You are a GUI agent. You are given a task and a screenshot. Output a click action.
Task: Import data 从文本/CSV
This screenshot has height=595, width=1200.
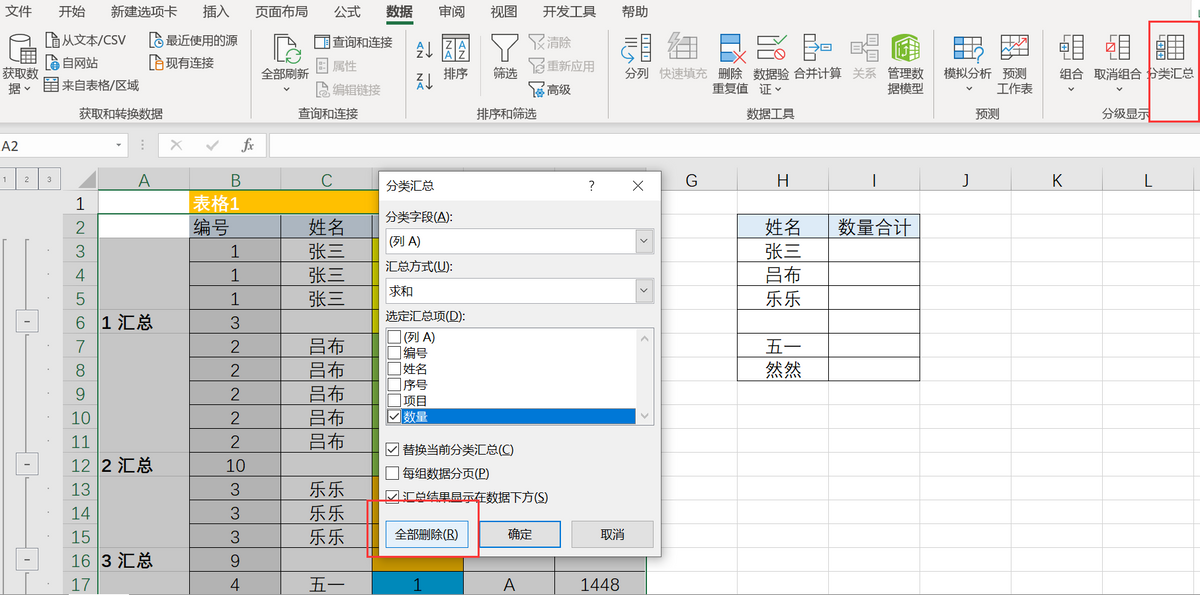(86, 40)
